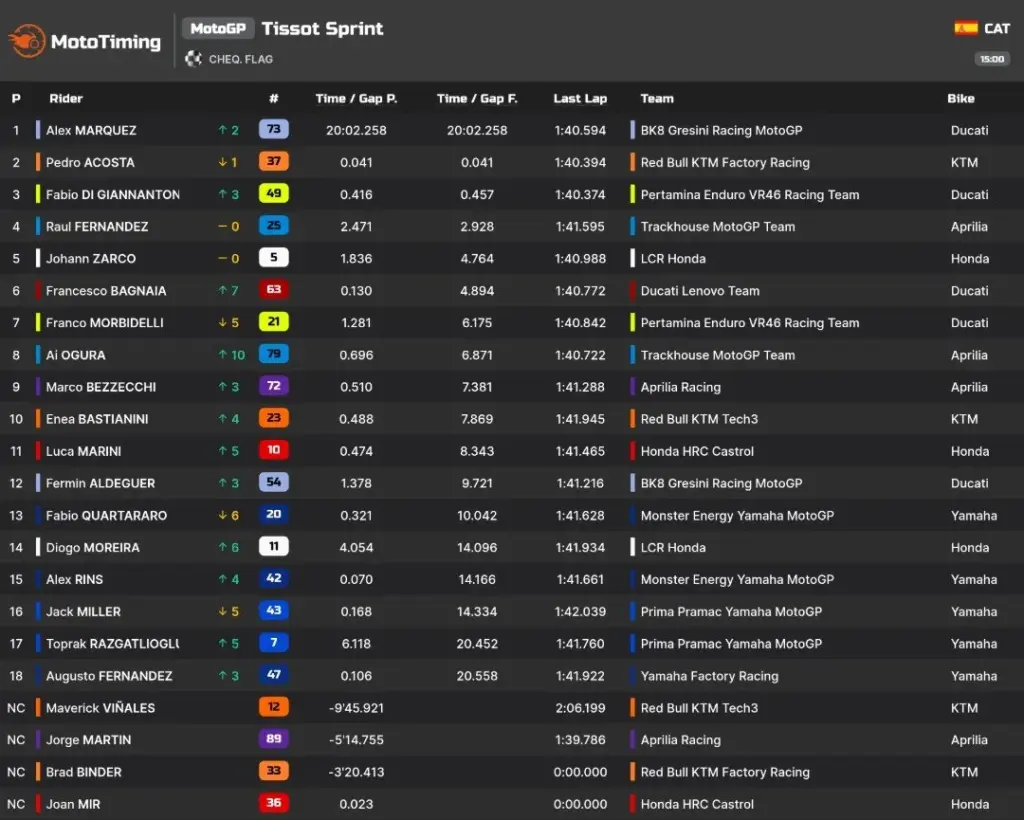Select Alex Marquez's number 73 badge

(274, 129)
